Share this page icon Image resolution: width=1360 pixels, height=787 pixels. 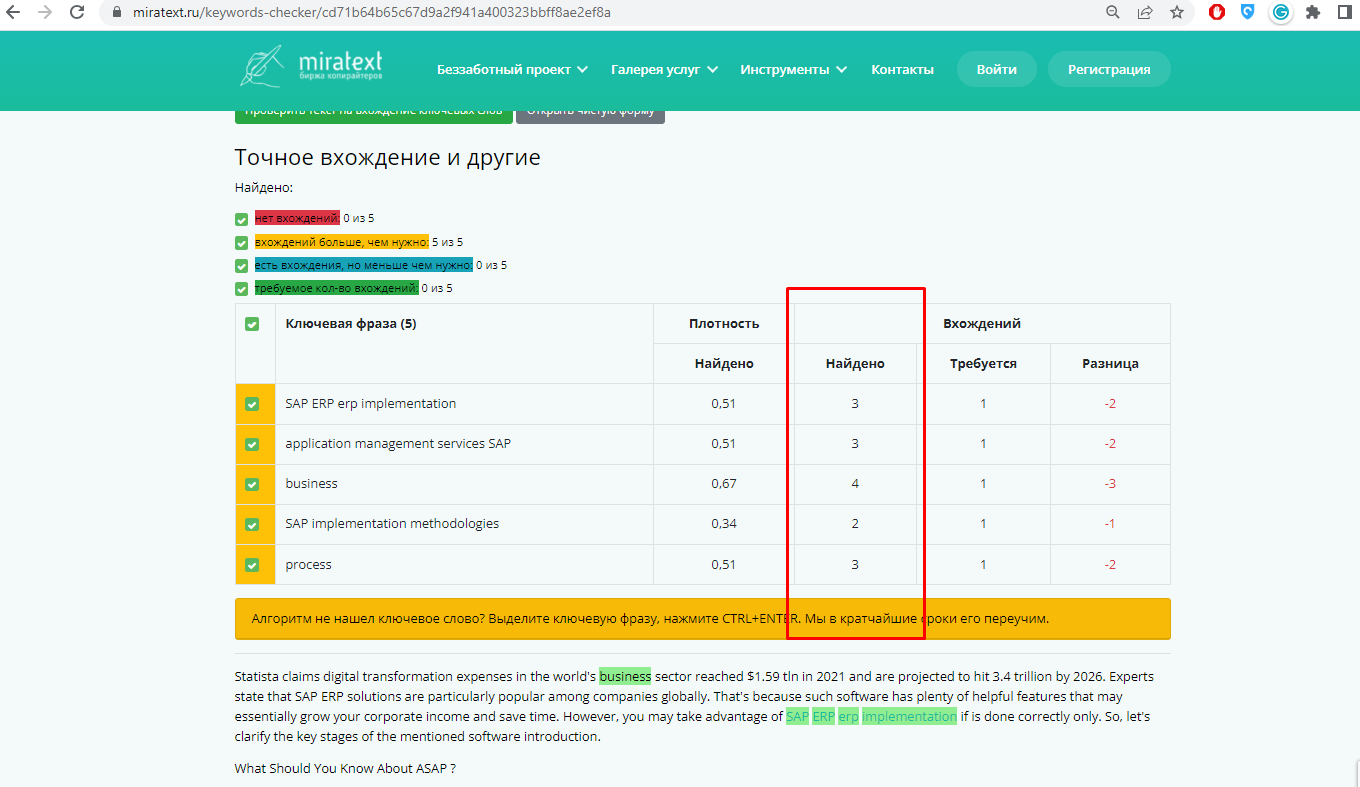click(x=1145, y=13)
